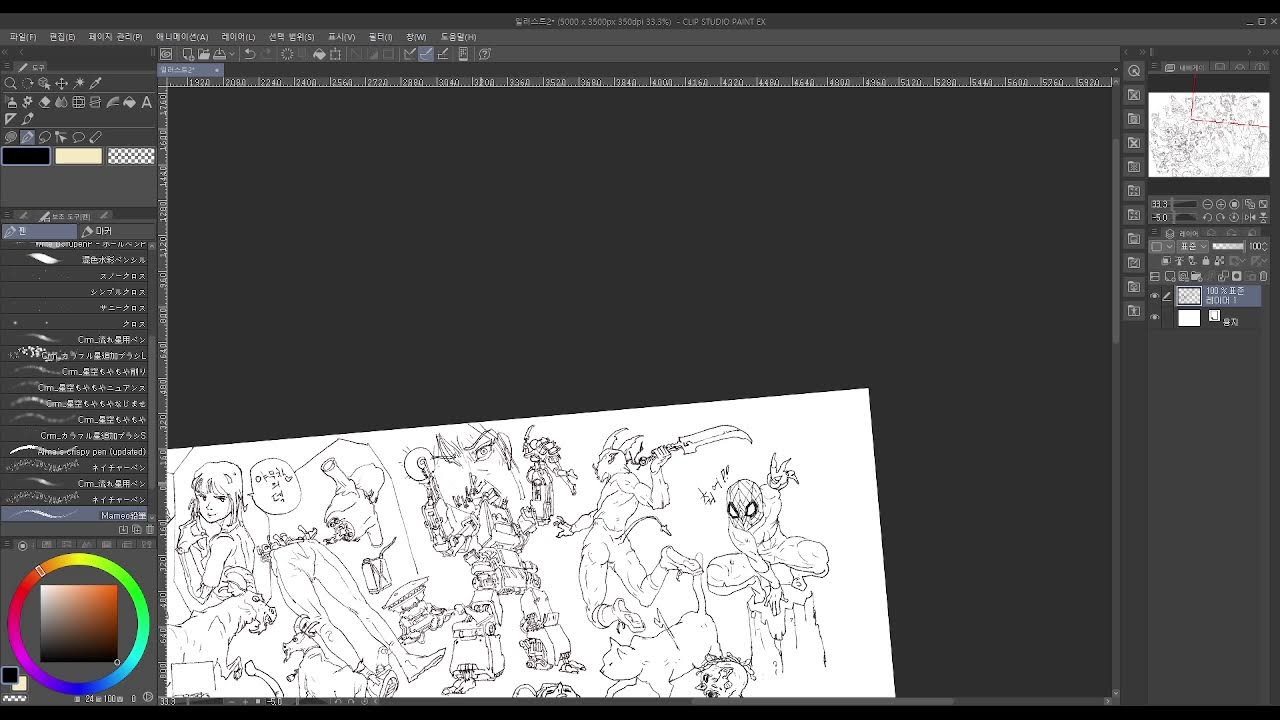Select the Decoration brush tool

(27, 102)
